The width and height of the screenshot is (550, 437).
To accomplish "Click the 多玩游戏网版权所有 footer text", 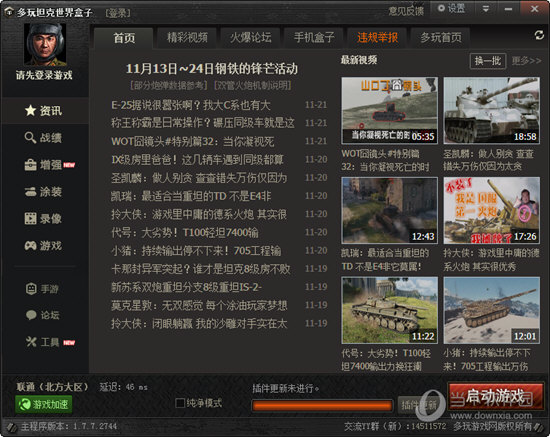I will point(492,426).
